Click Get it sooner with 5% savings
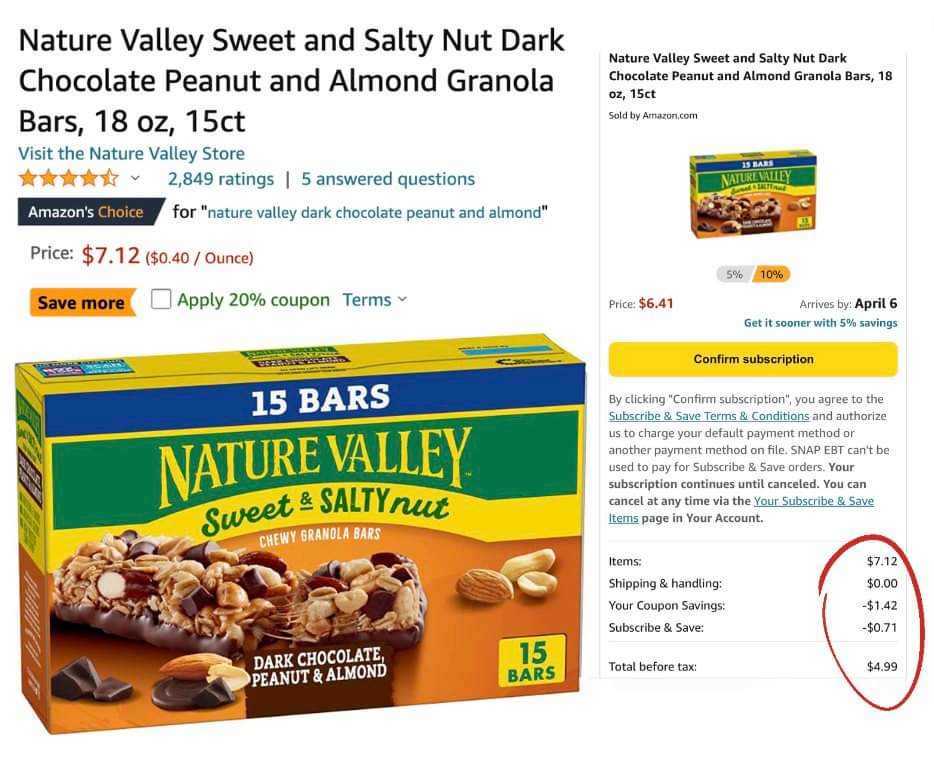Viewport: 934px width, 768px height. (x=820, y=323)
